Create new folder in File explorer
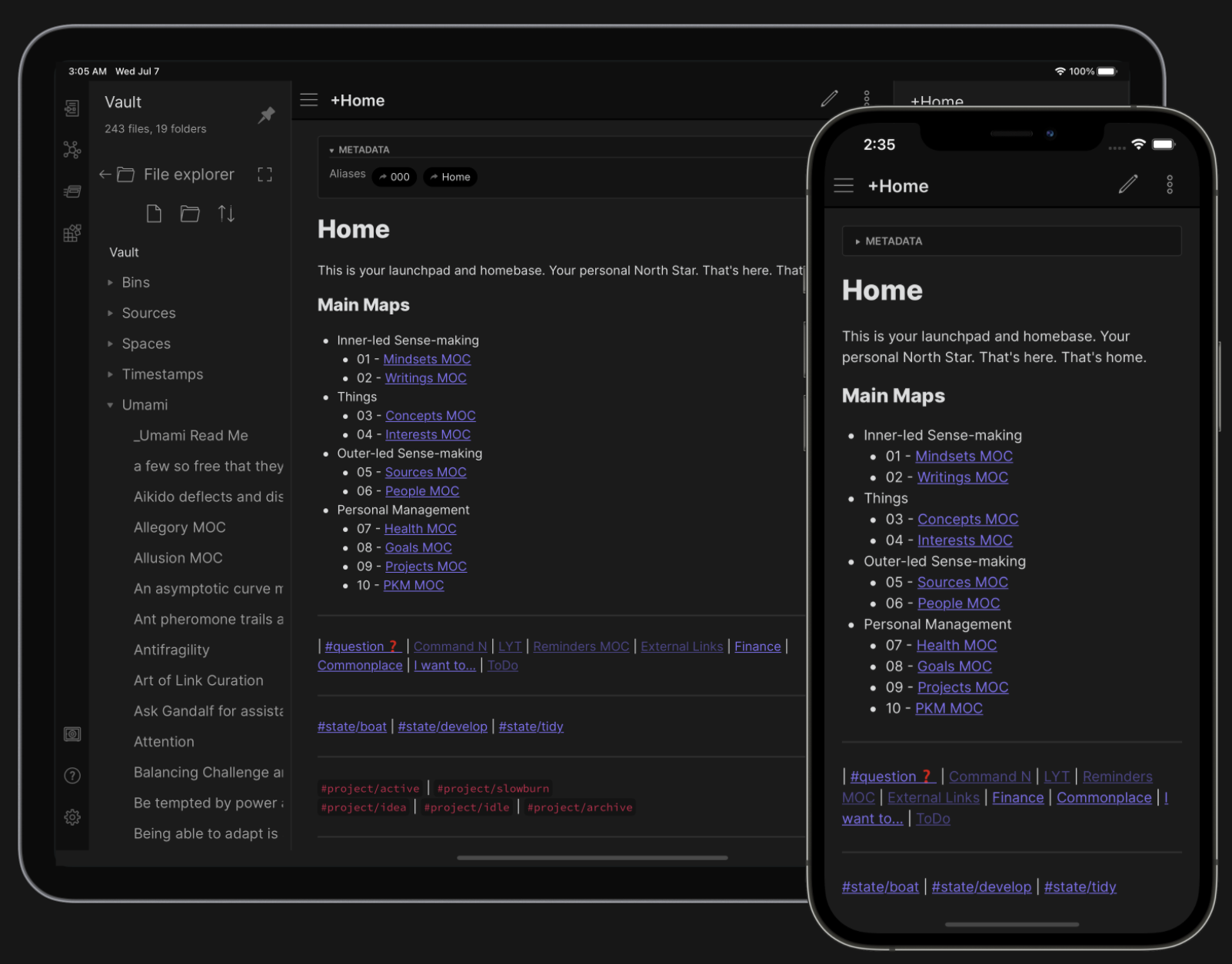The image size is (1232, 964). (190, 214)
